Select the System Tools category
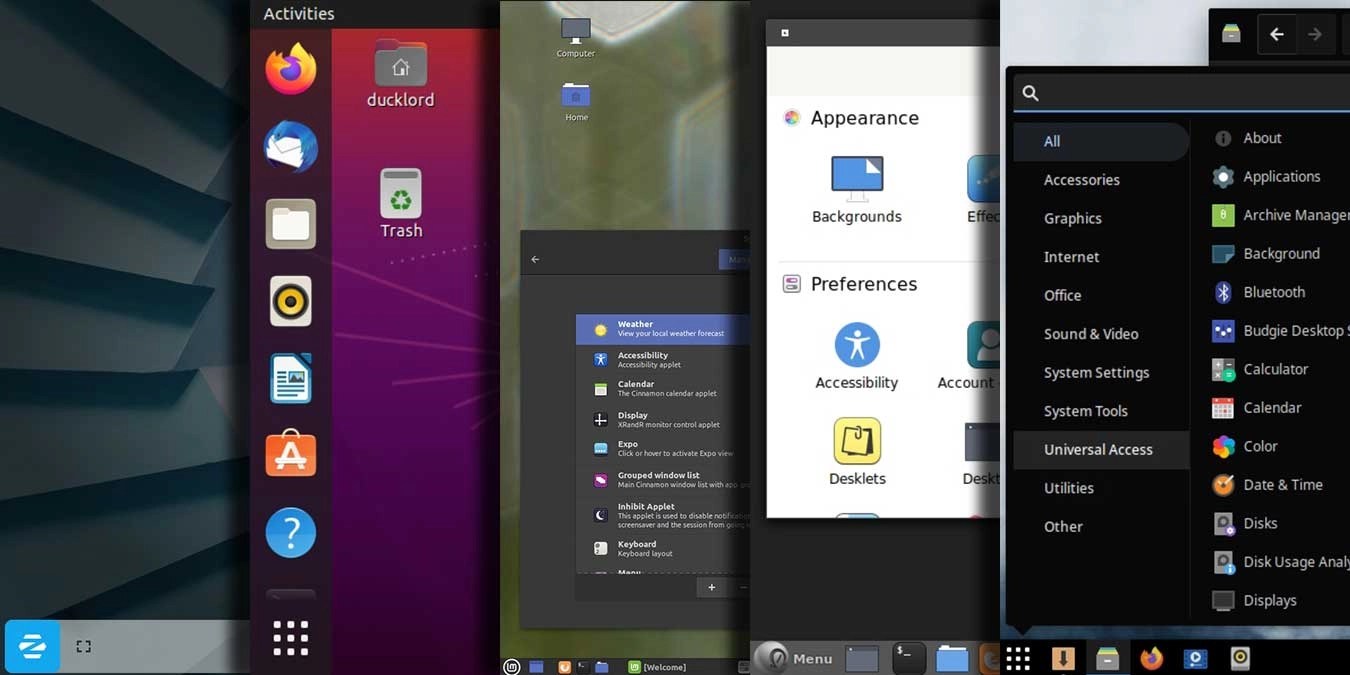This screenshot has width=1350, height=675. click(1101, 411)
